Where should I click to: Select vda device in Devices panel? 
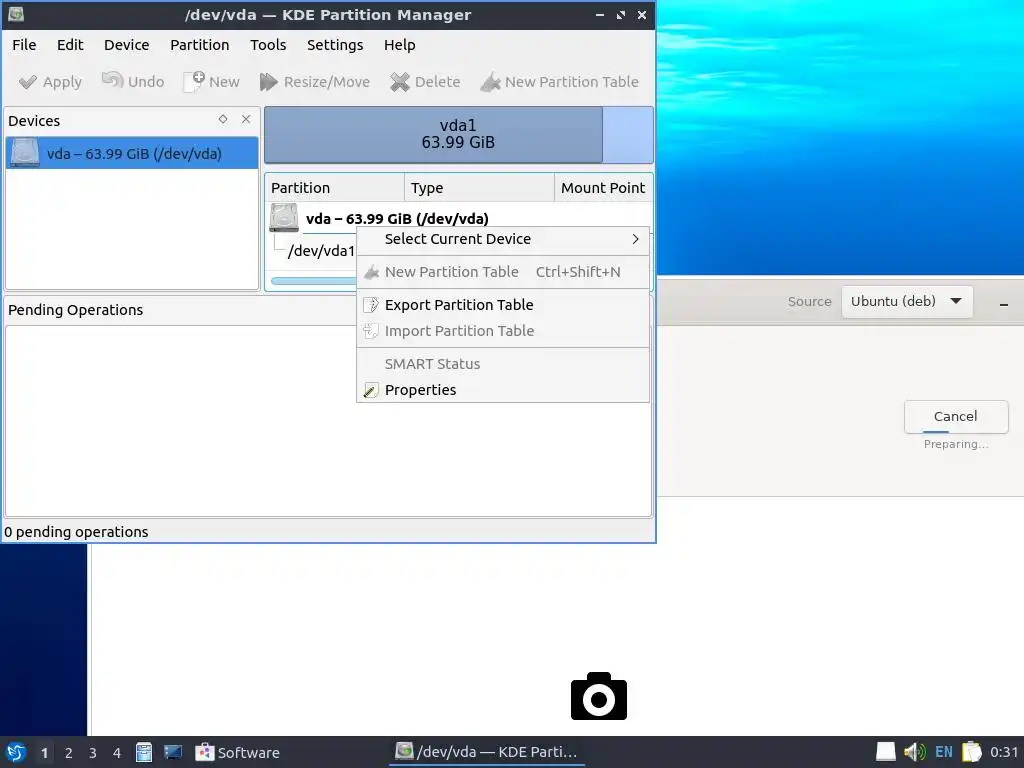tap(132, 153)
